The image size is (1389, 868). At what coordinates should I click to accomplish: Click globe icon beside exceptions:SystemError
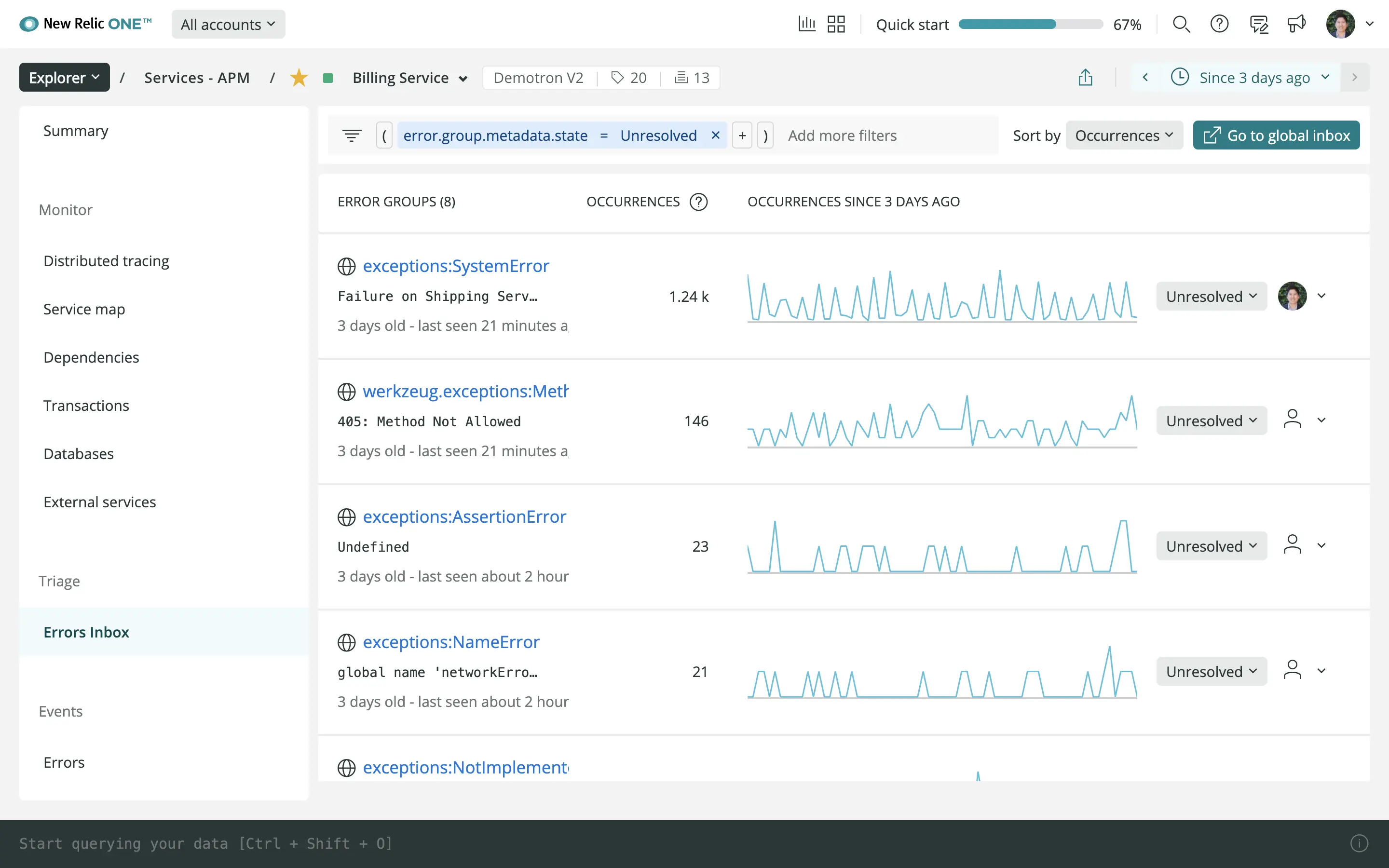pos(346,266)
